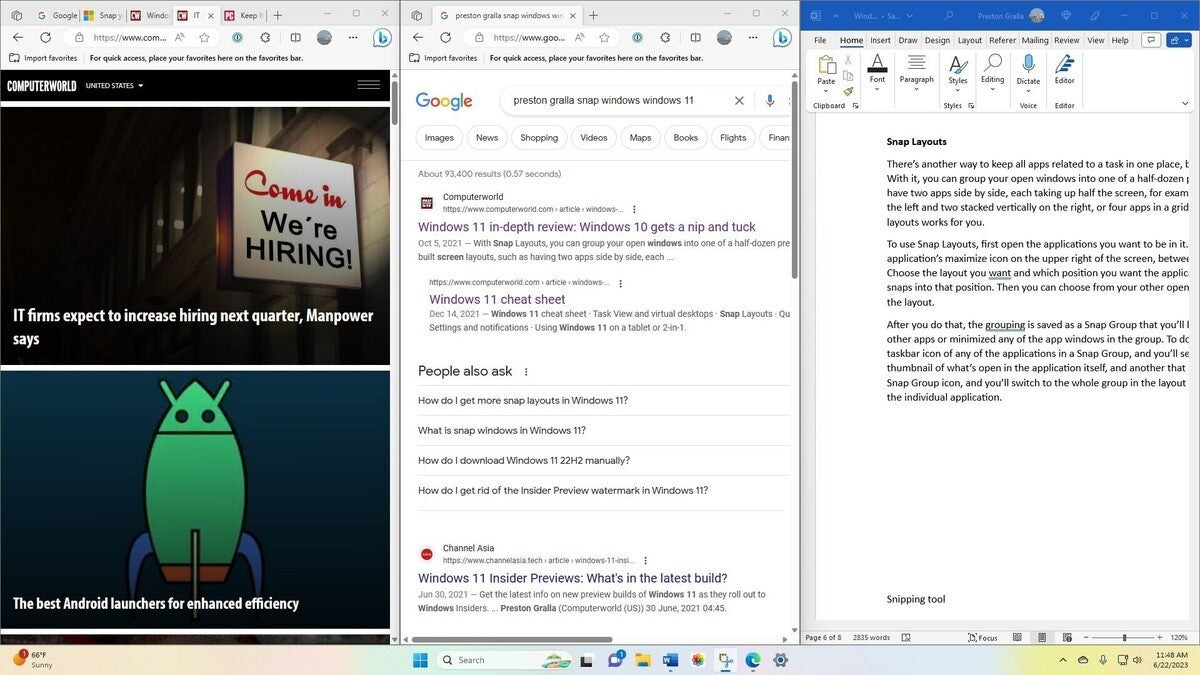Click the Bing chat icon in the Computerworld window
The height and width of the screenshot is (675, 1200).
(x=381, y=38)
